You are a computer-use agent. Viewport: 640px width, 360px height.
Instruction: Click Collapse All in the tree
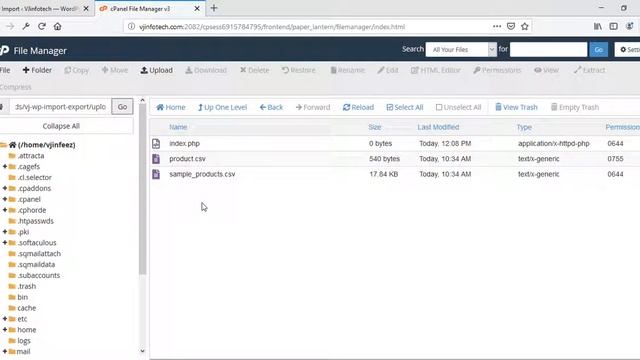click(61, 126)
